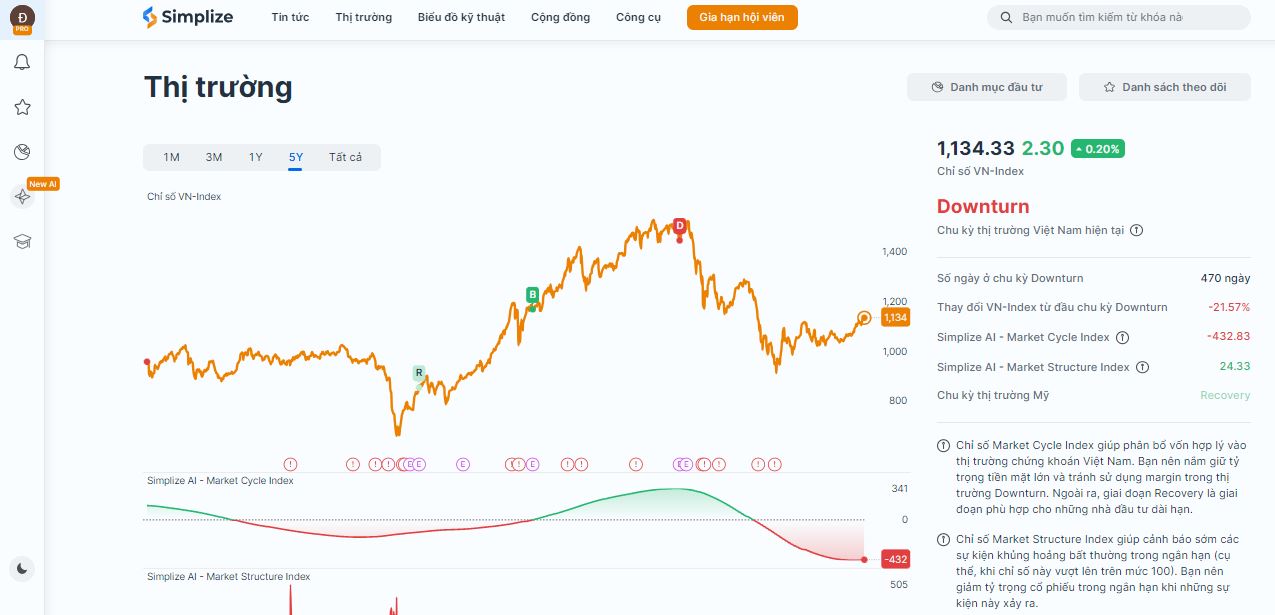
Task: Open the New AI sparkle icon
Action: (22, 197)
